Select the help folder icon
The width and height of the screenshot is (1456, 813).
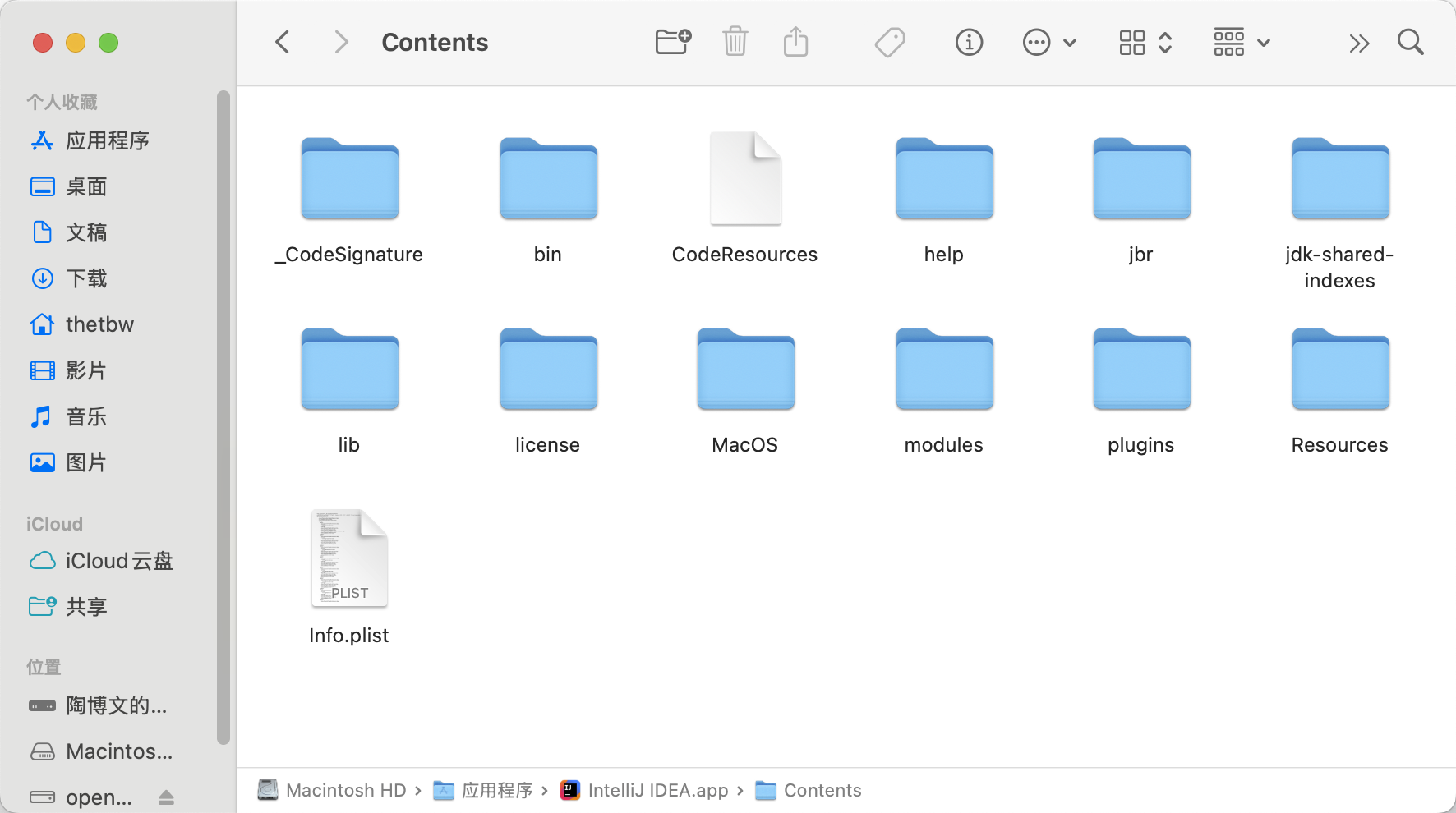coord(945,179)
